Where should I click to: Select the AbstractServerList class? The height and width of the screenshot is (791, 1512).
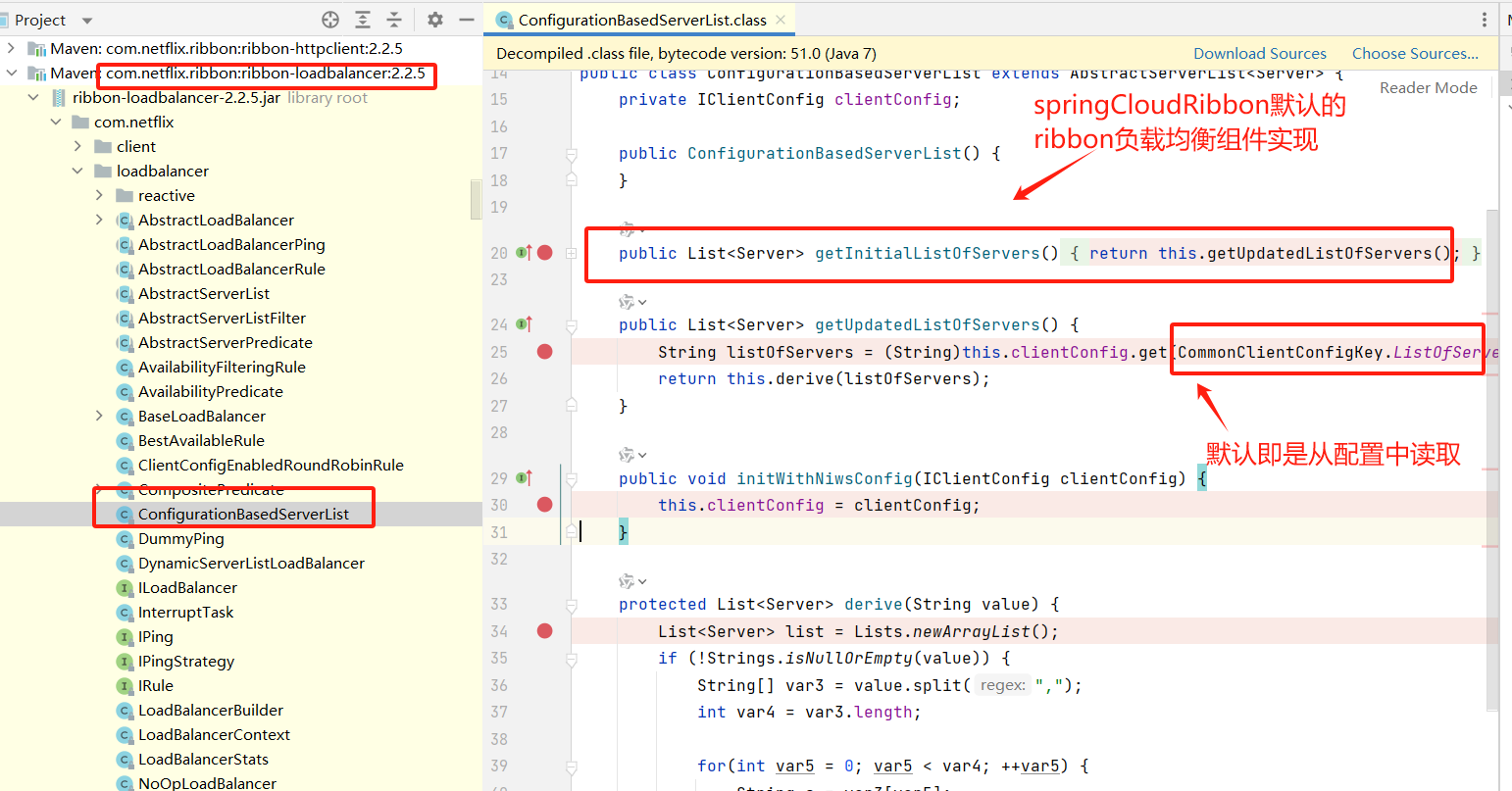(204, 293)
